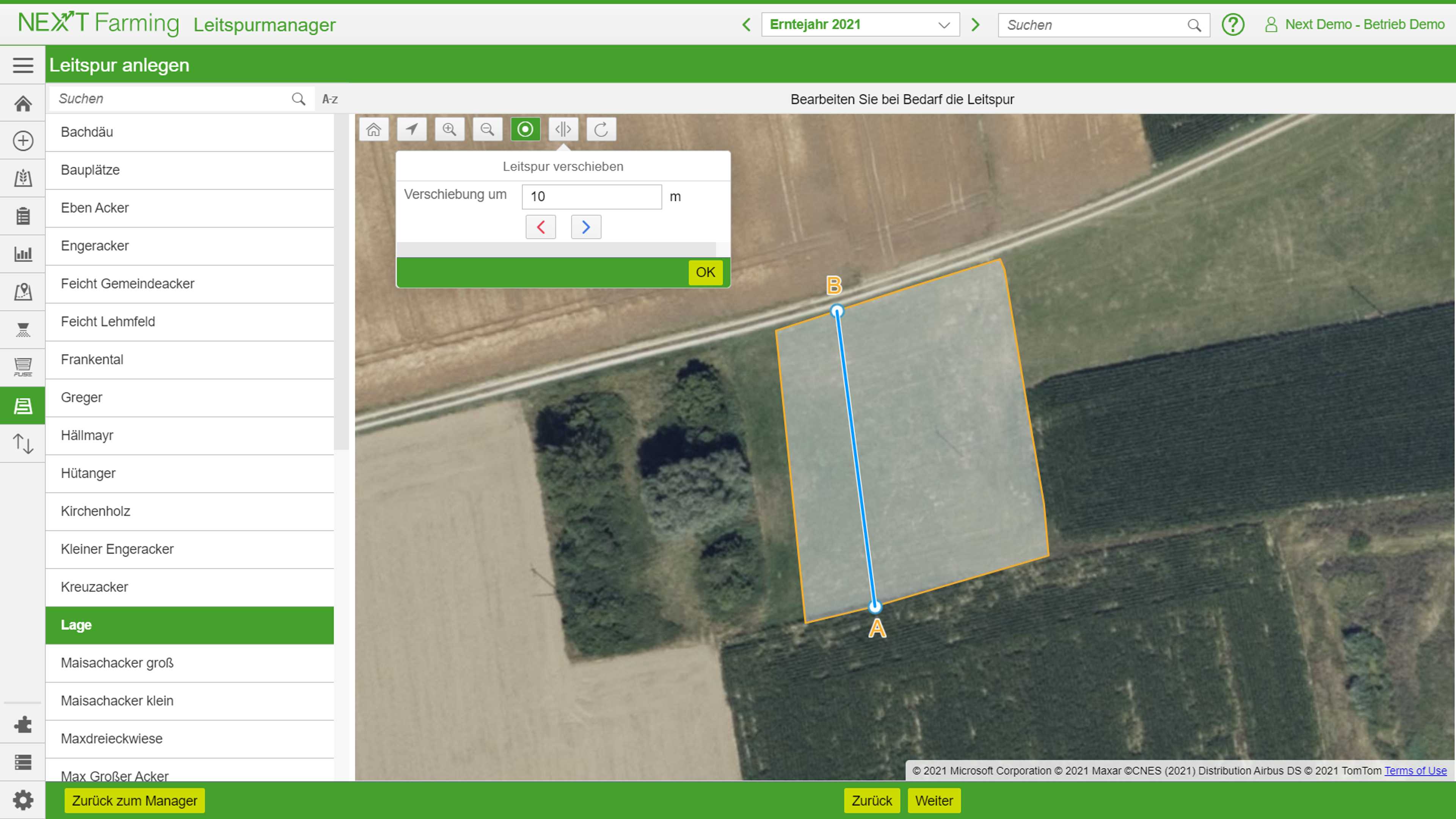The image size is (1456, 819).
Task: Open Next Demo - Betrieb Demo user menu
Action: 1355,25
